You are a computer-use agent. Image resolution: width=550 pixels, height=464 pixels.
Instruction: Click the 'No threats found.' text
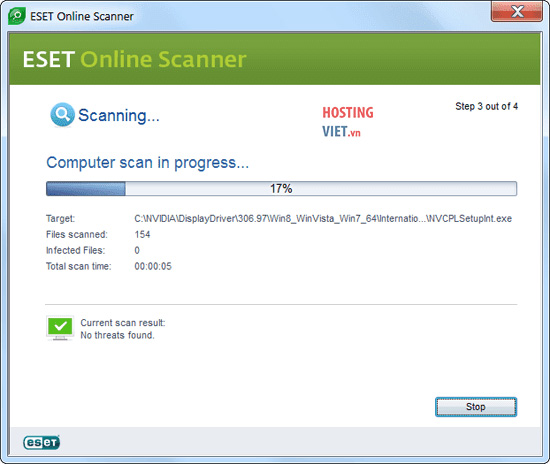[118, 335]
